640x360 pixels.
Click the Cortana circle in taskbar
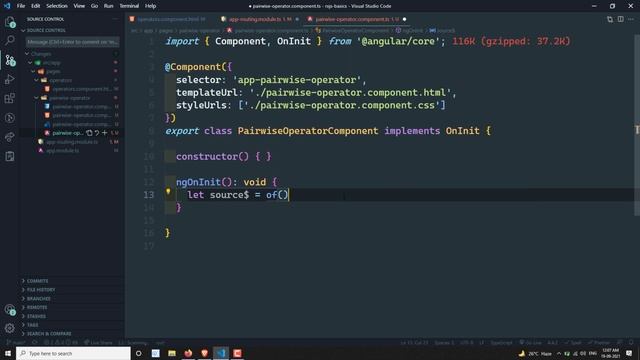[139, 353]
